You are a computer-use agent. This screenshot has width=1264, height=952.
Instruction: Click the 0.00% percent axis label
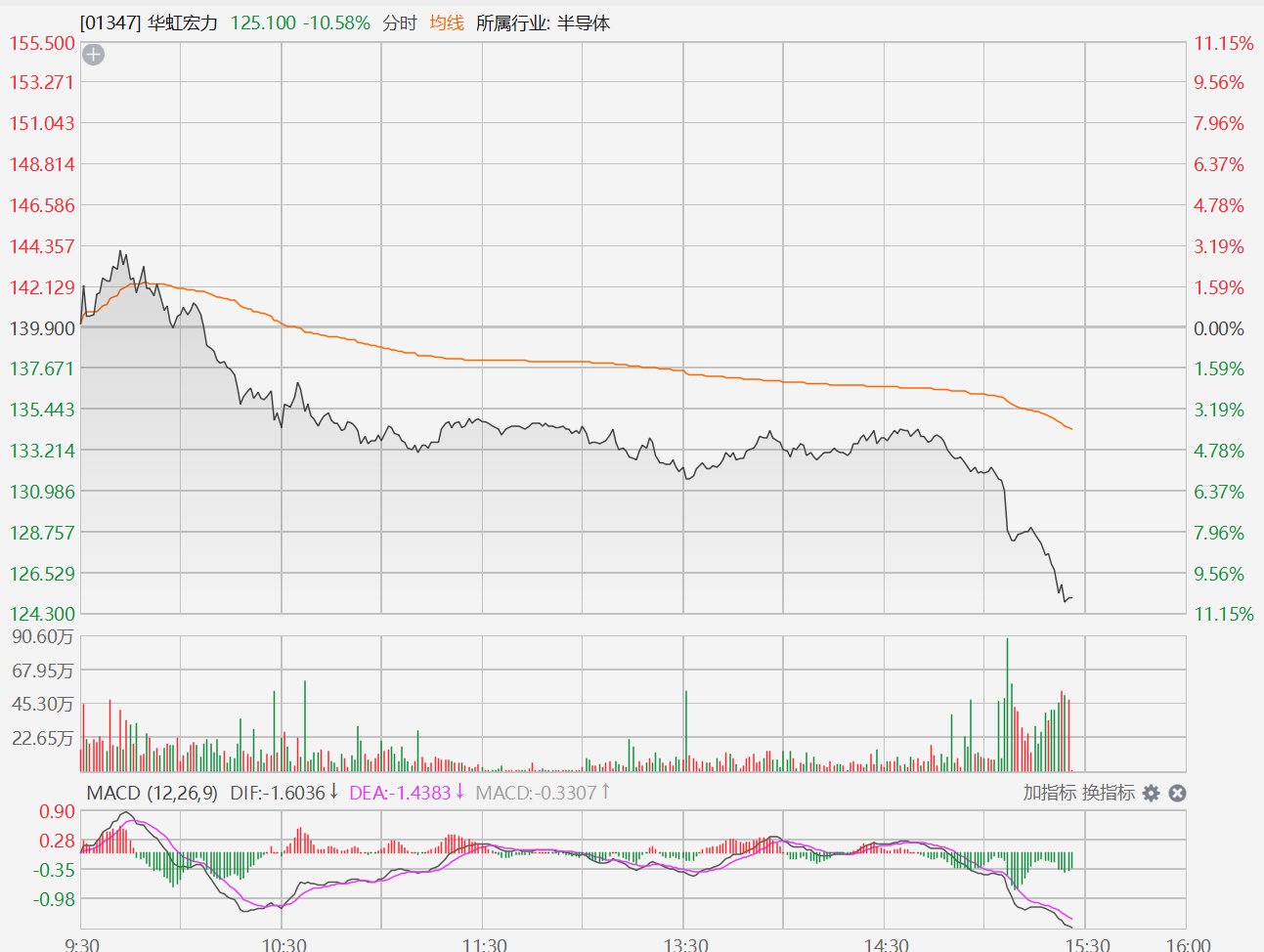click(1219, 328)
